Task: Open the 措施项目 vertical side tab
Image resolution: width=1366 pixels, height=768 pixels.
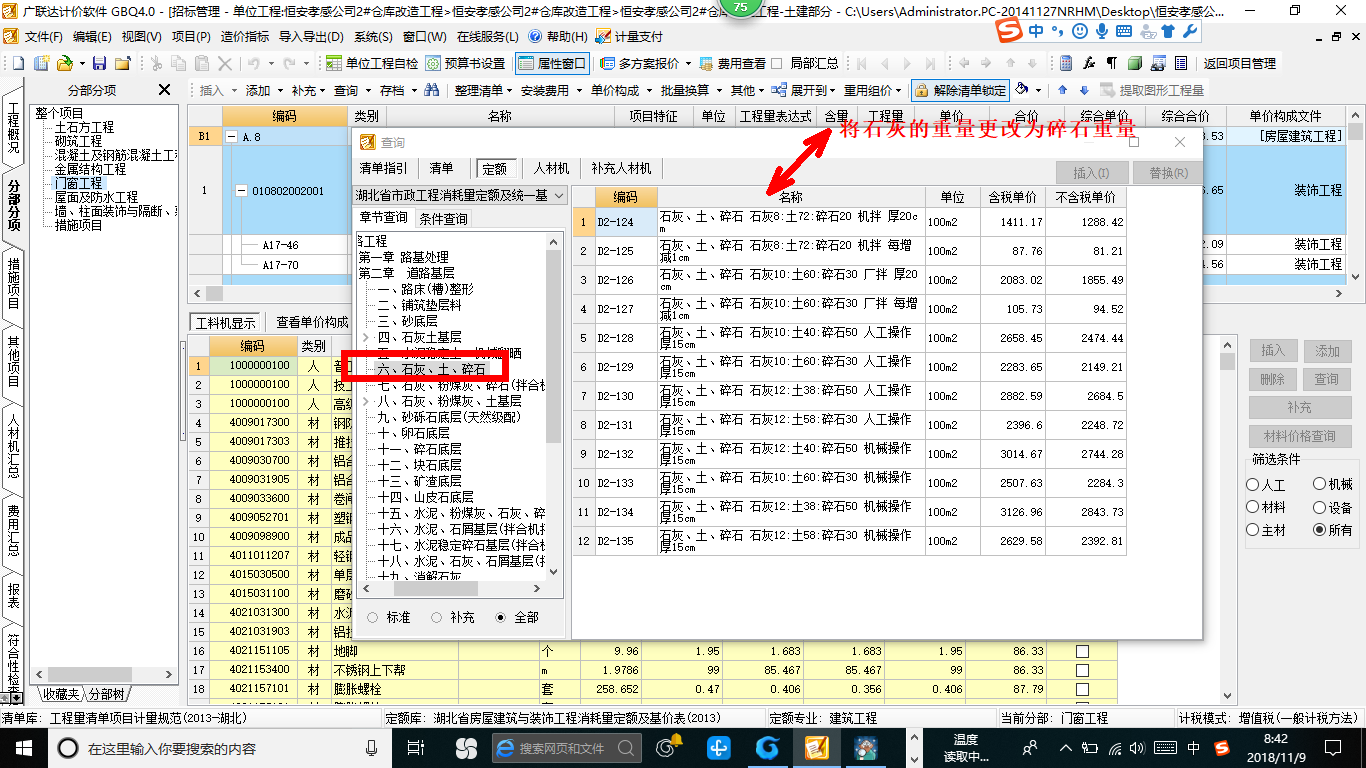Action: tap(13, 283)
